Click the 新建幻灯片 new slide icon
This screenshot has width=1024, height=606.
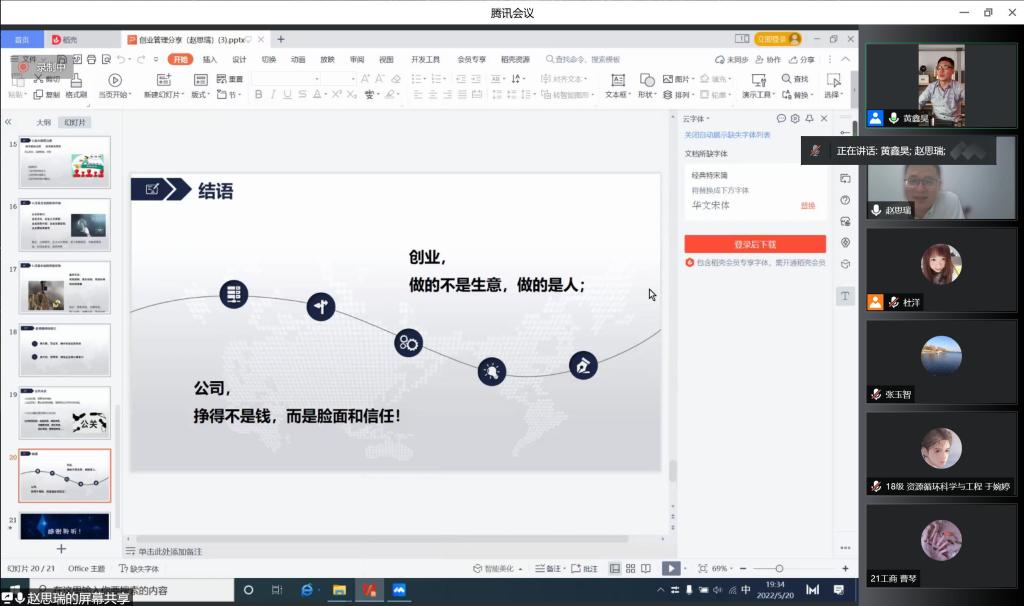click(x=163, y=79)
